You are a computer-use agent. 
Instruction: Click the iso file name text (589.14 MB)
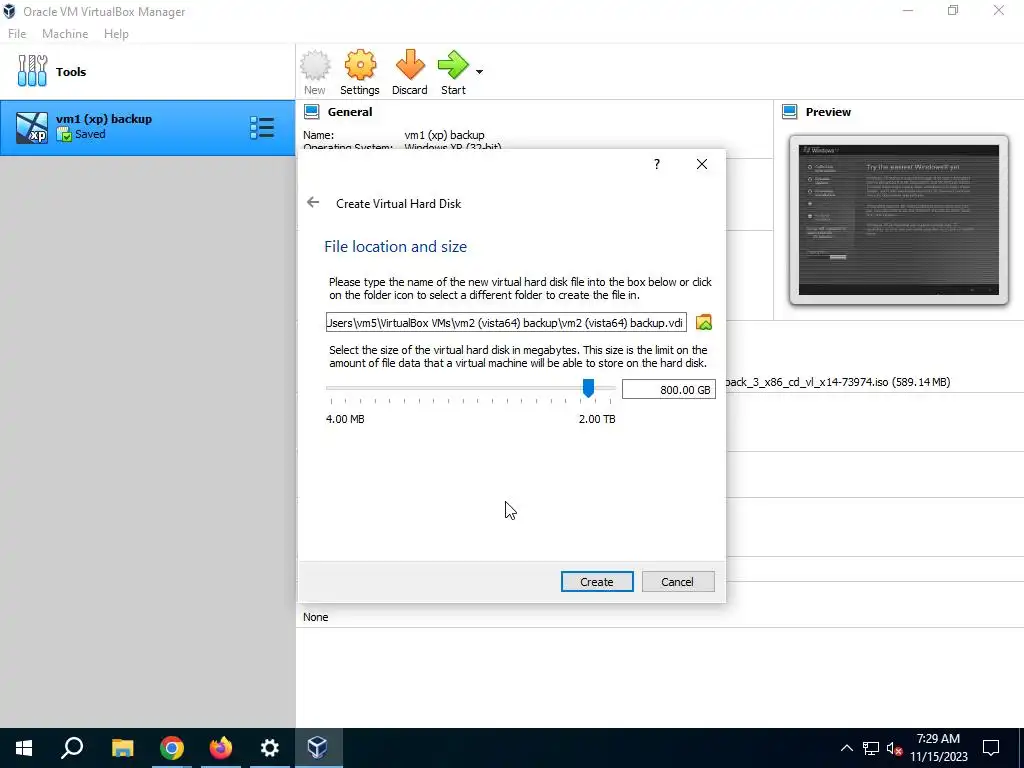click(x=838, y=382)
